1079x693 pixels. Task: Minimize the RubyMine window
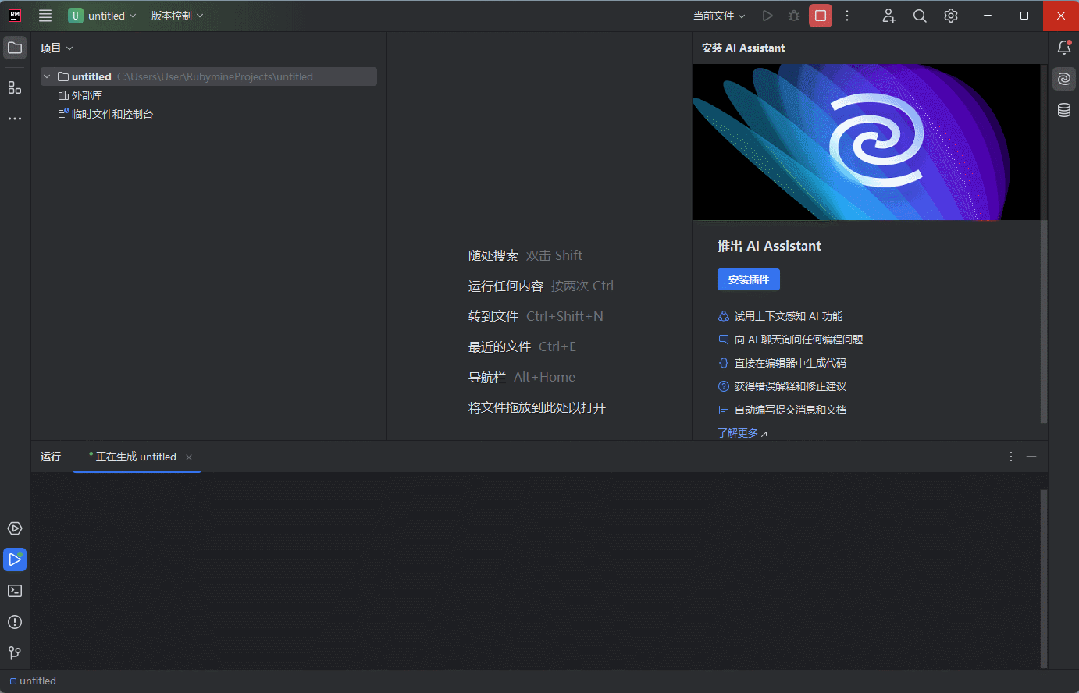988,16
